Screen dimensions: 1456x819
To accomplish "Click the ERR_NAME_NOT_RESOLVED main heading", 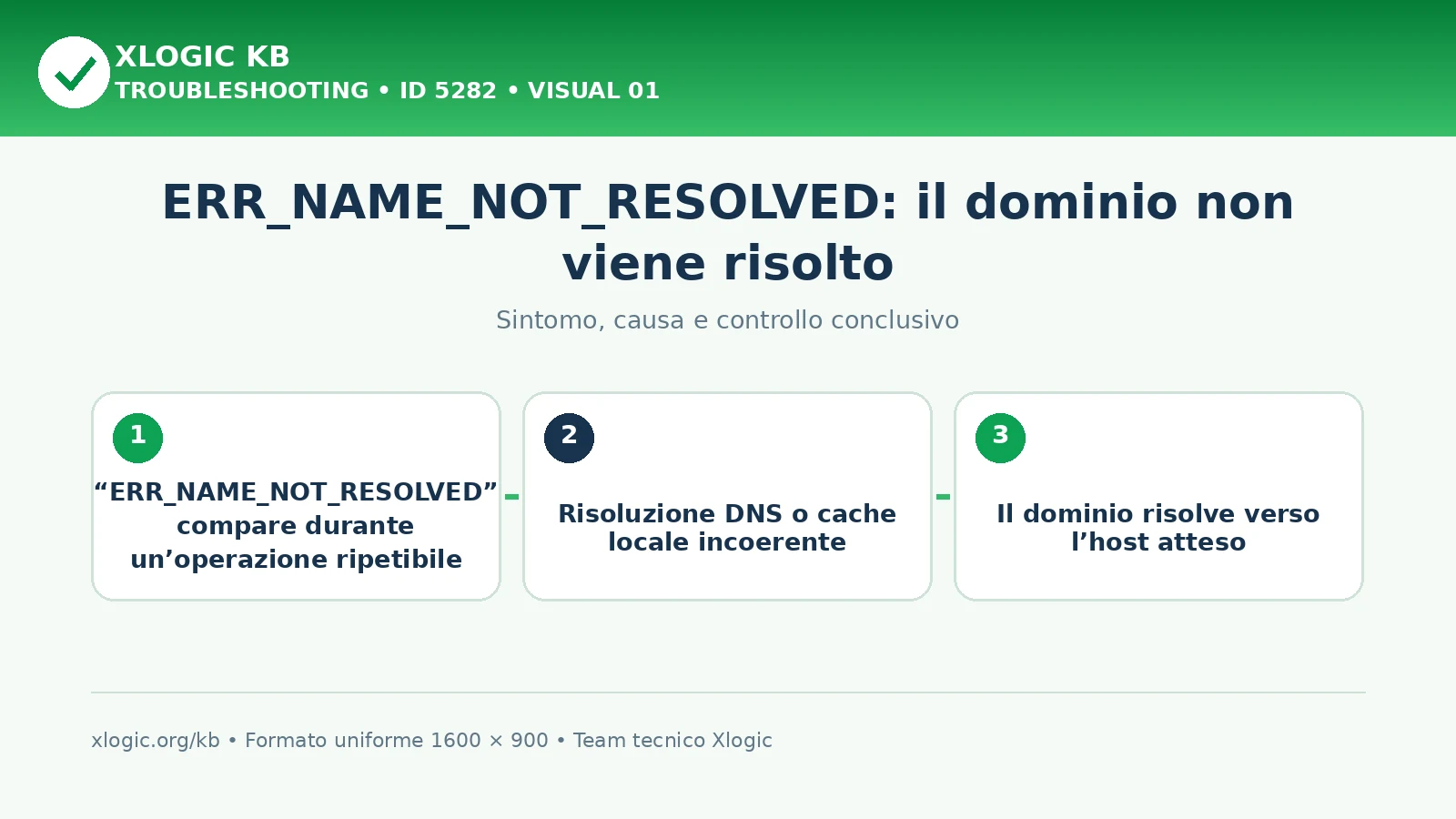I will pos(728,232).
